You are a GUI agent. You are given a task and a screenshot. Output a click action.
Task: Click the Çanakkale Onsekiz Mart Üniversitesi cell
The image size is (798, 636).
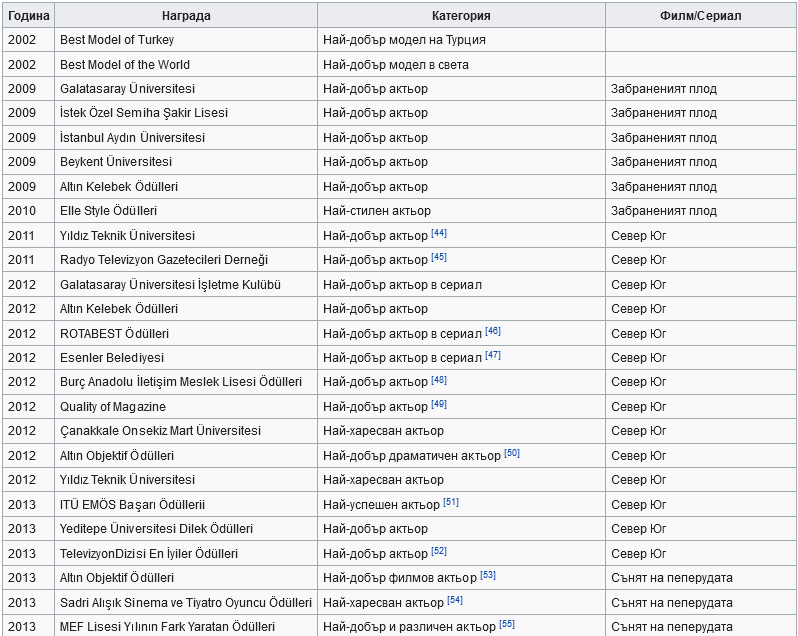click(161, 431)
